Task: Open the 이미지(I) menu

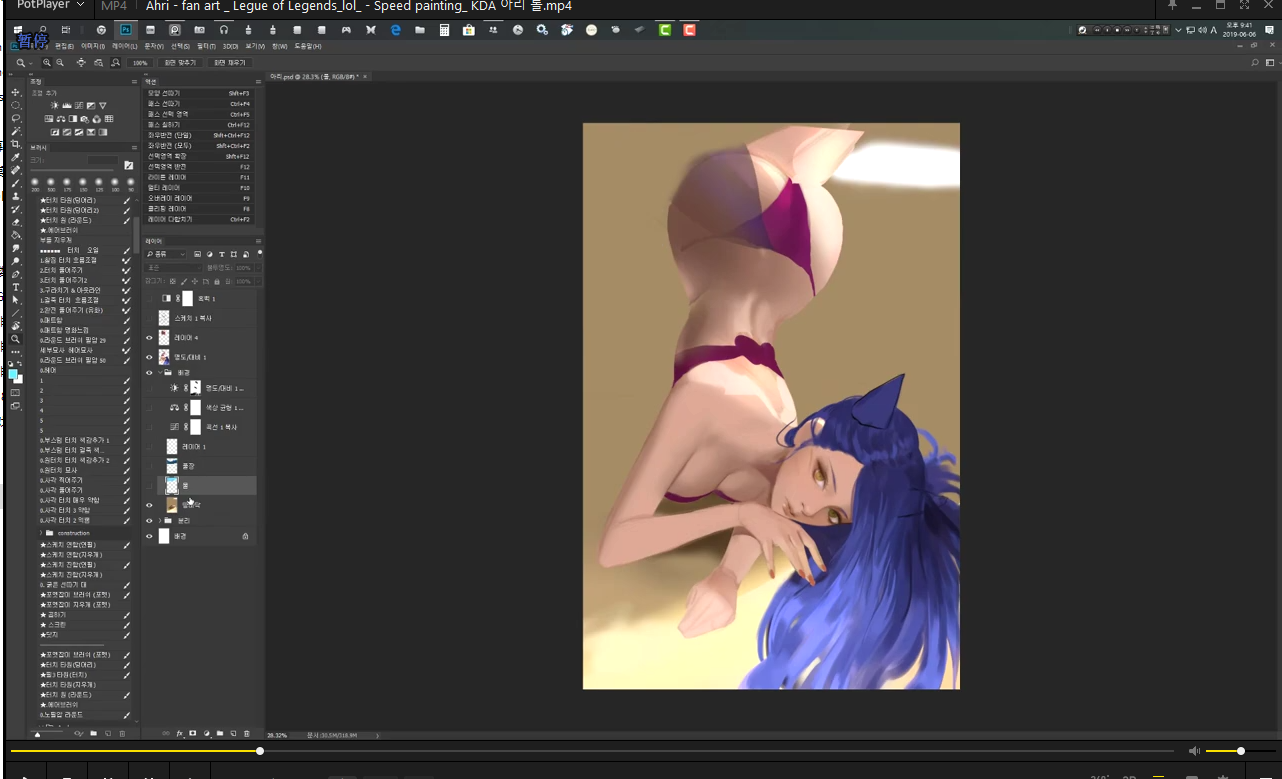Action: coord(92,46)
